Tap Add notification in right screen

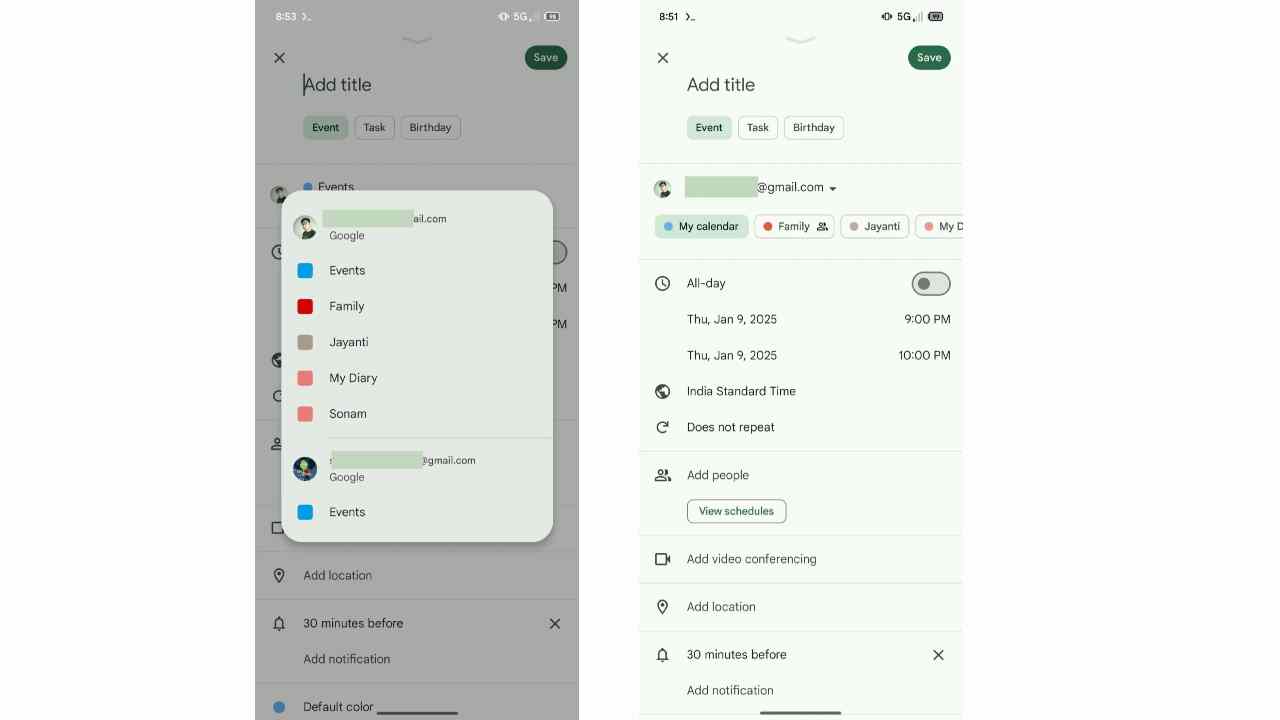[730, 690]
